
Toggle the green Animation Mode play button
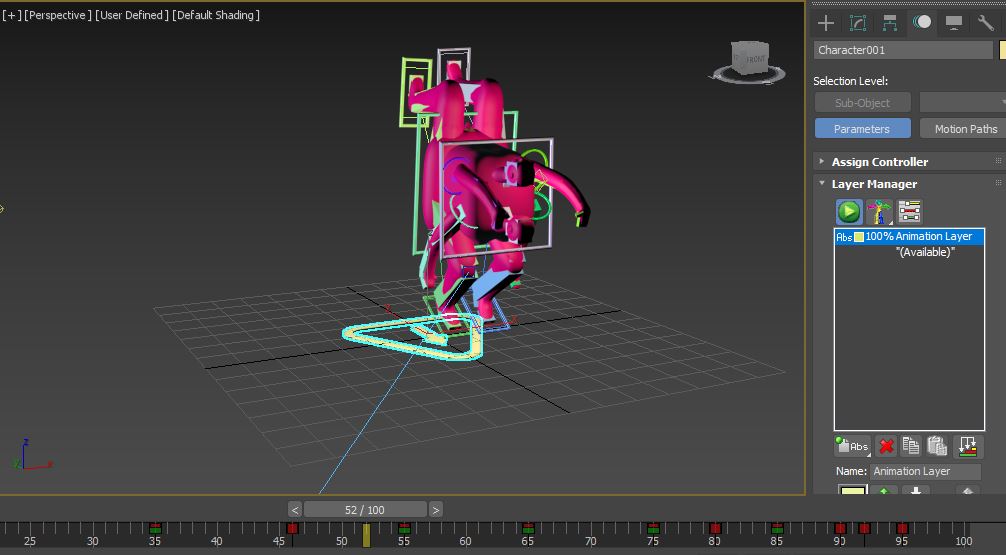(x=849, y=211)
